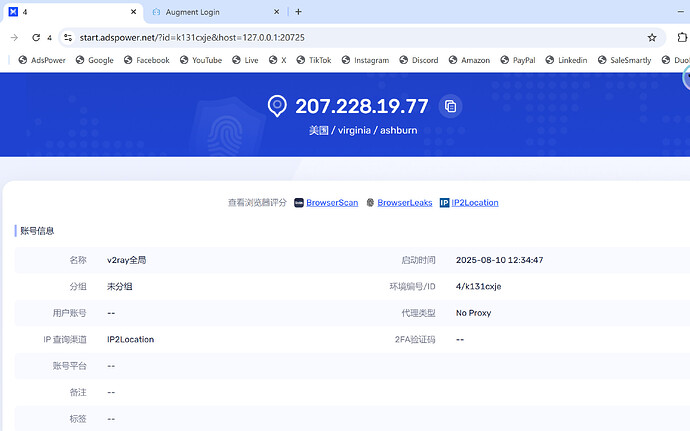Screen dimensions: 690x431
Task: Click the group value 未分组
Action: coord(119,287)
